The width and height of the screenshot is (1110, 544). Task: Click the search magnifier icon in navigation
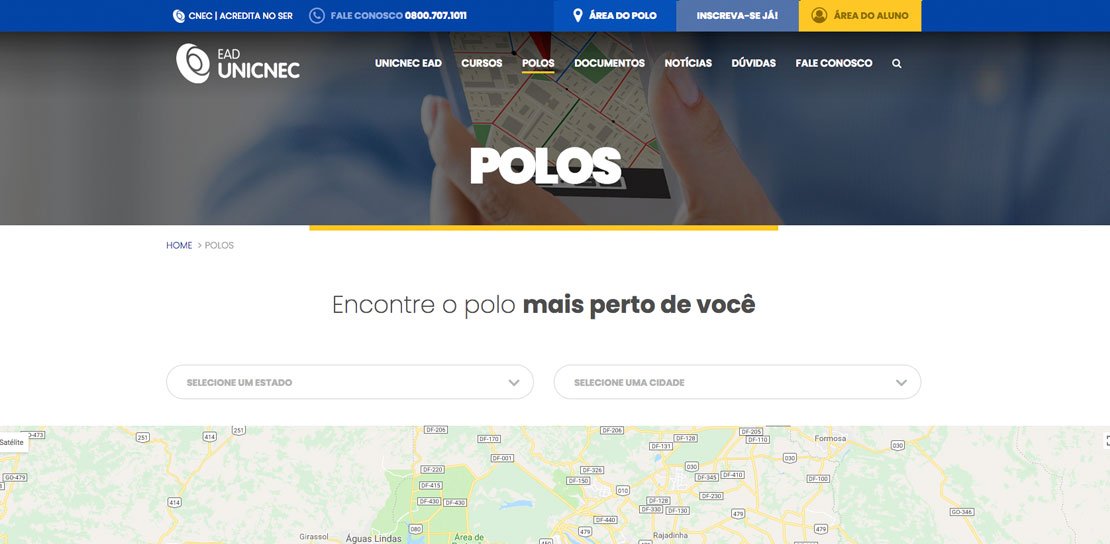point(896,64)
